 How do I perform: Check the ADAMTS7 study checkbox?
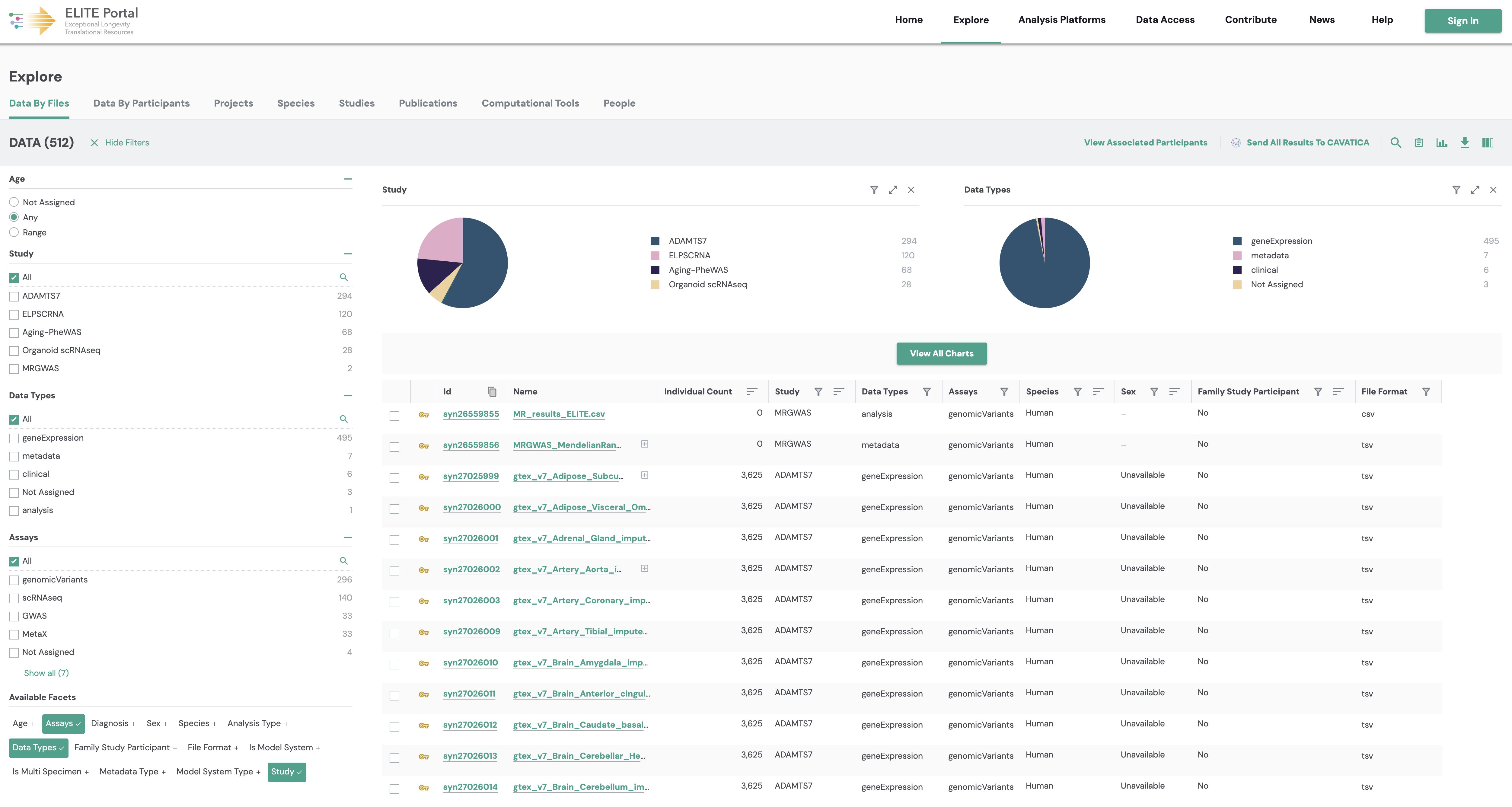pos(14,296)
